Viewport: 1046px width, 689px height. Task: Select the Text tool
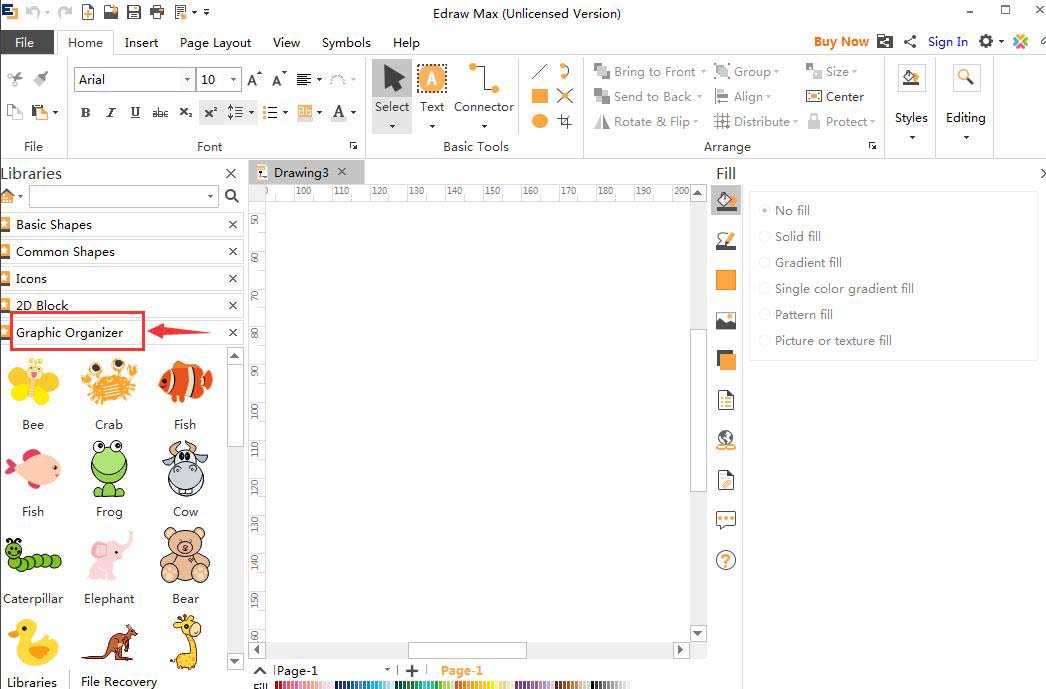432,95
